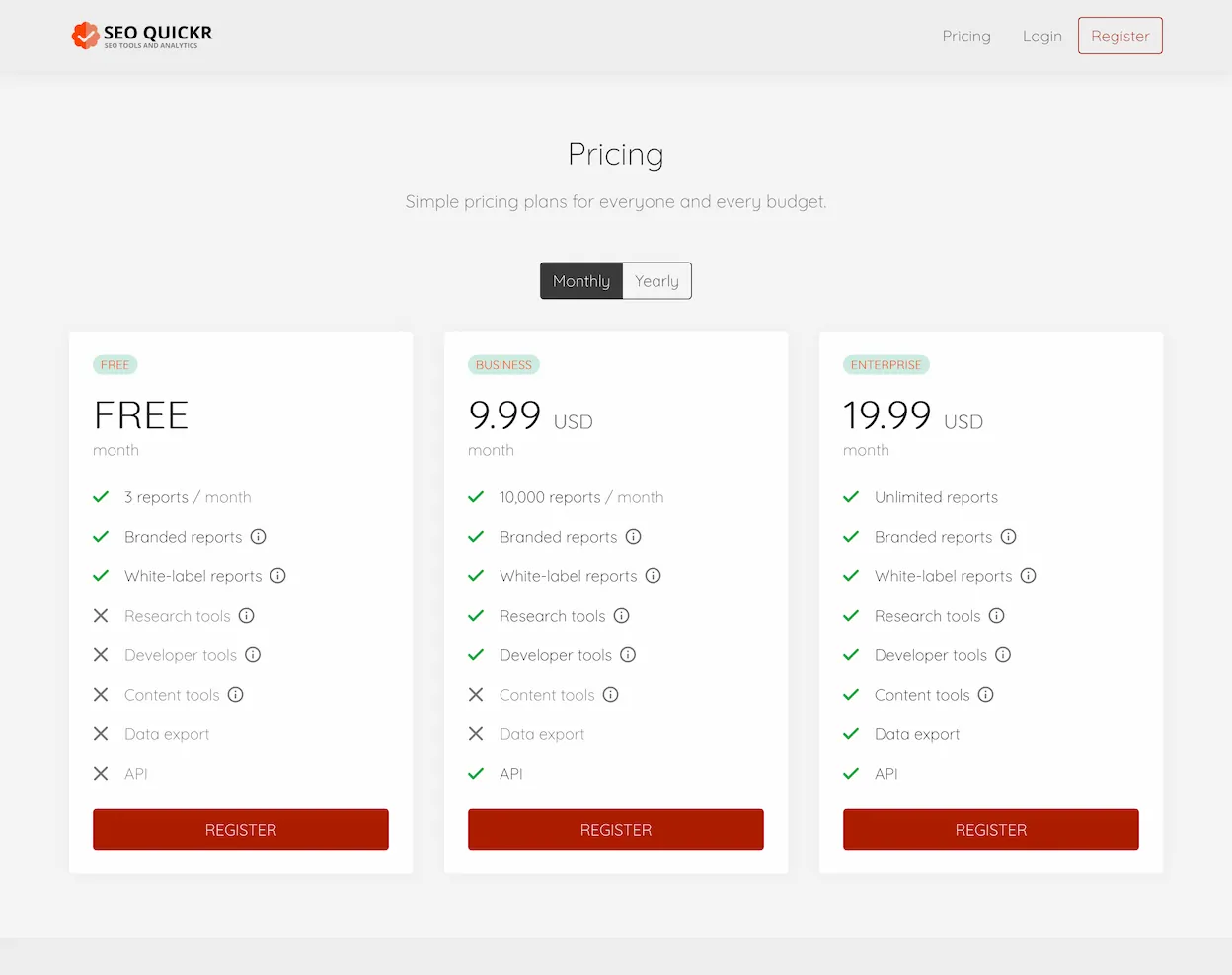This screenshot has height=975, width=1232.
Task: Click the info icon next to White-label reports in Enterprise plan
Action: pos(1028,575)
